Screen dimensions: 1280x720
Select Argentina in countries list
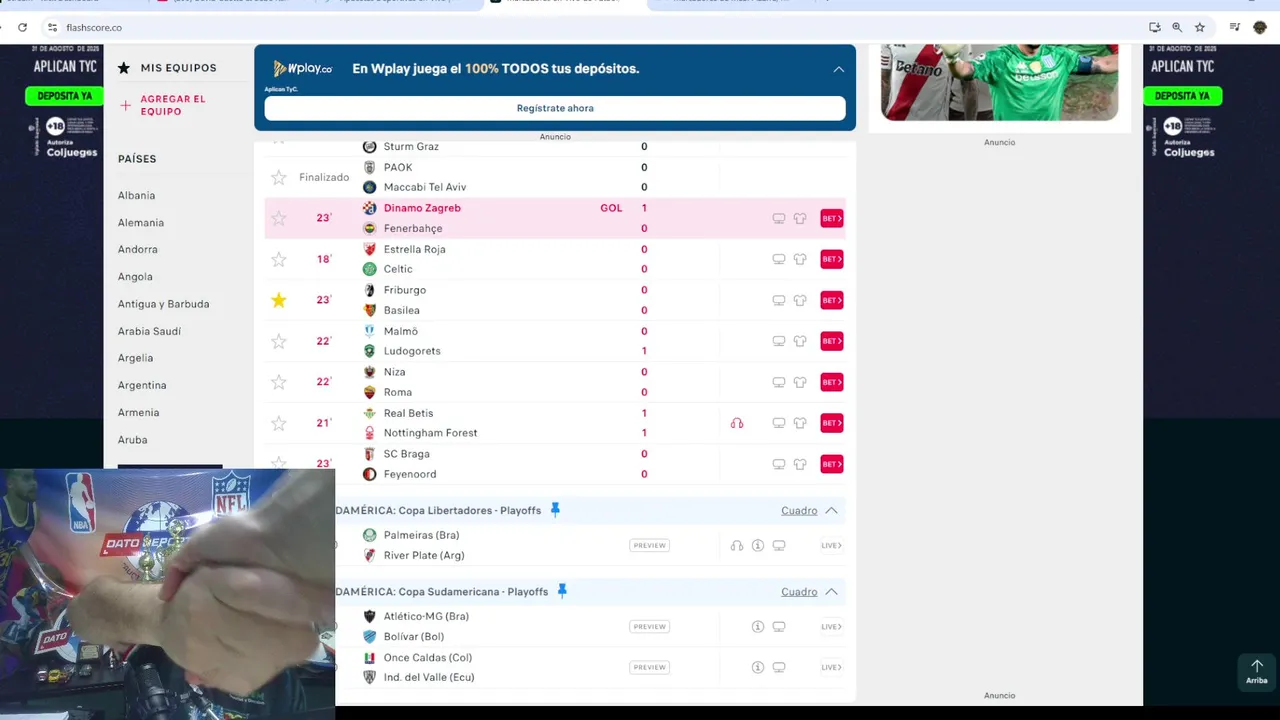(x=142, y=385)
